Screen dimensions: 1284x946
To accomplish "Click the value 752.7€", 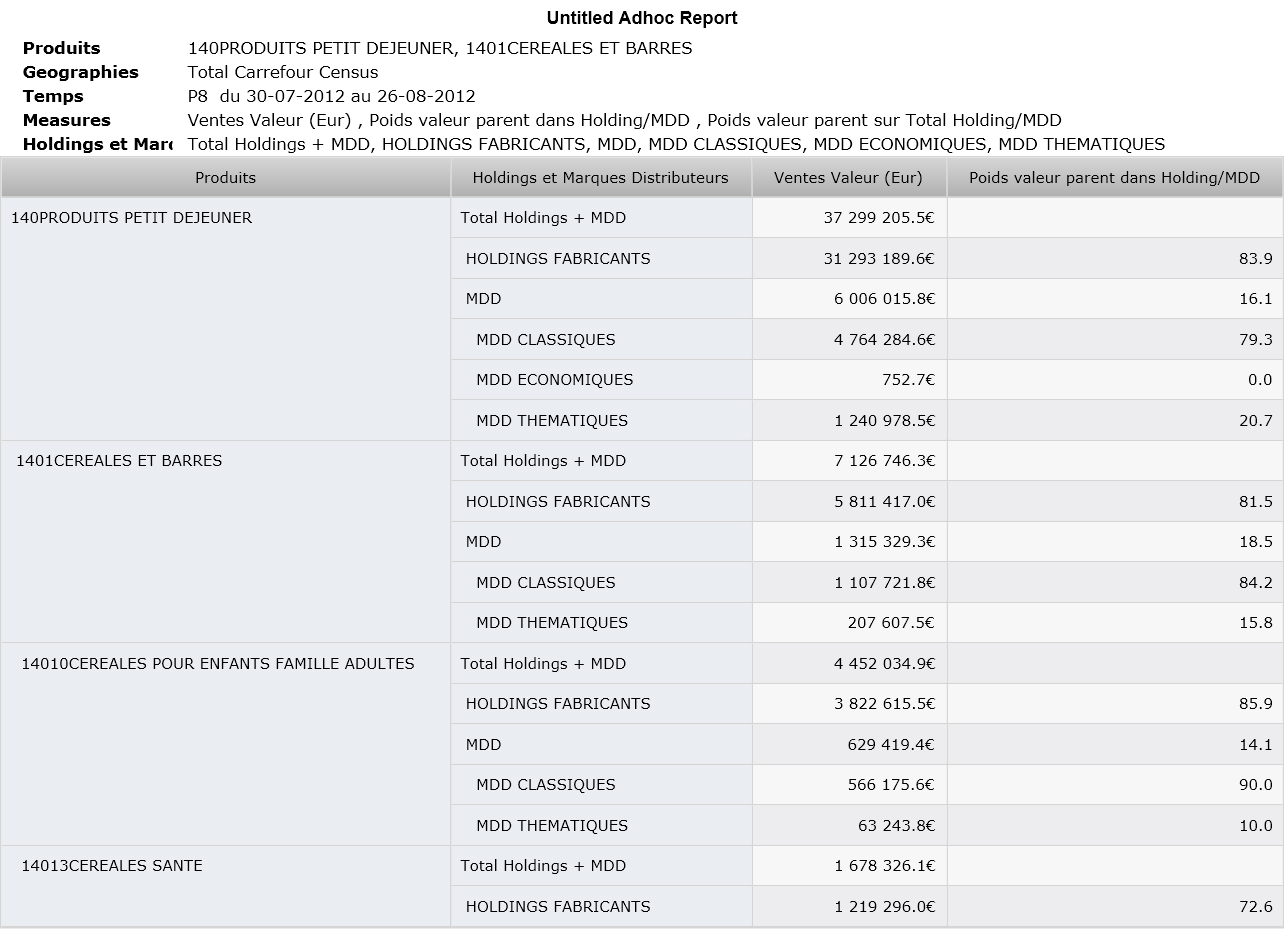I will (909, 380).
